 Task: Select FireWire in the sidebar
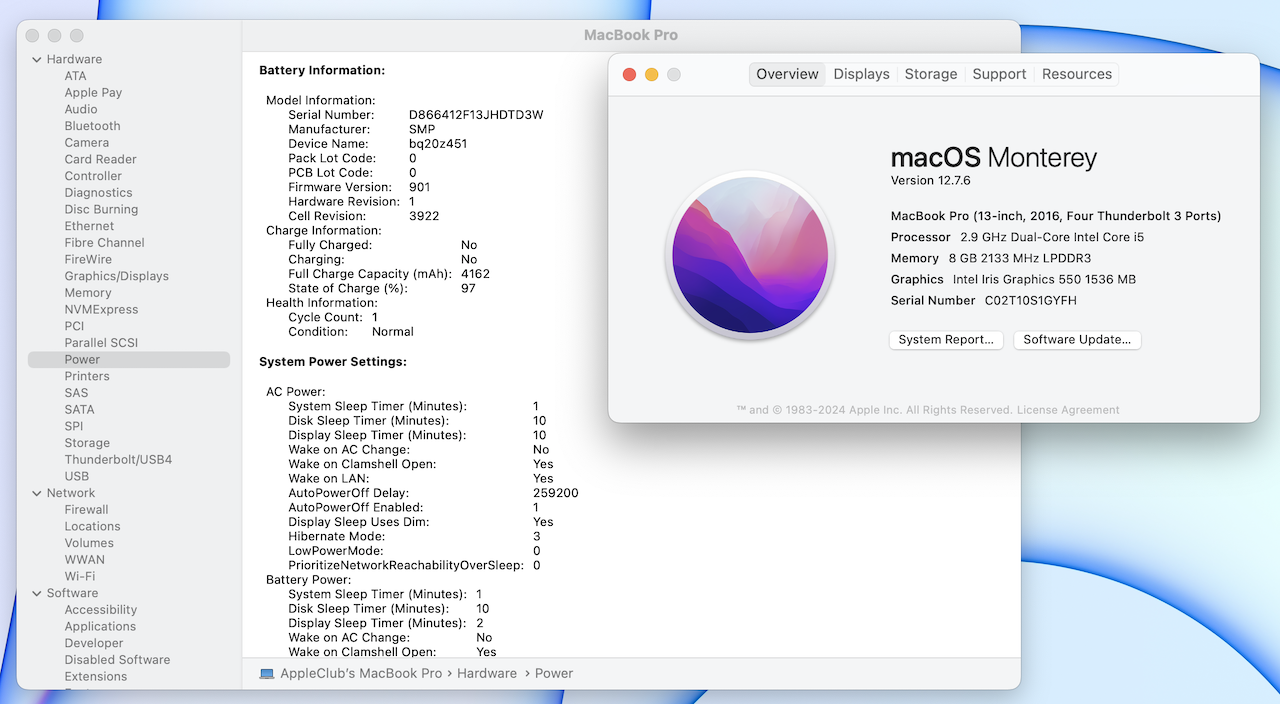tap(88, 259)
